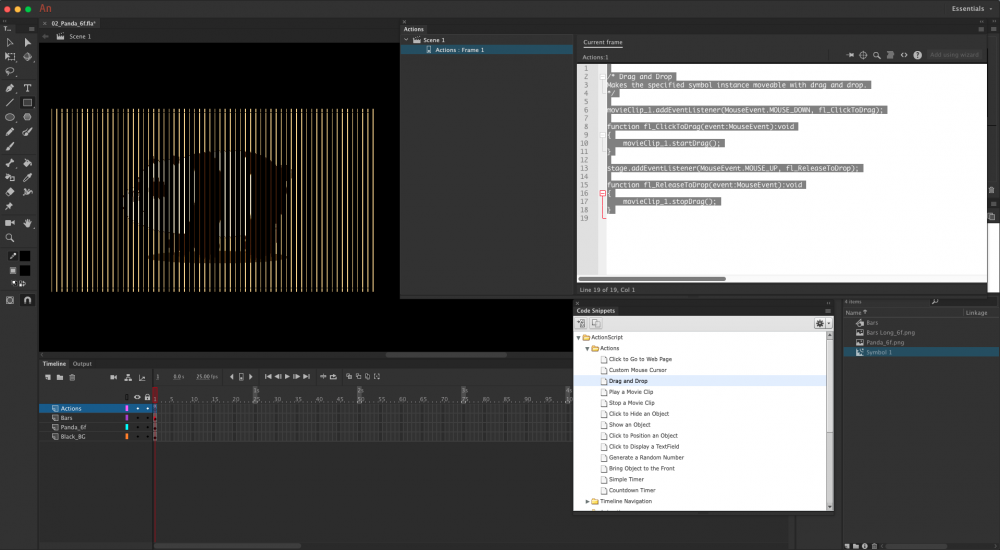Select the Lasso tool

(10, 71)
